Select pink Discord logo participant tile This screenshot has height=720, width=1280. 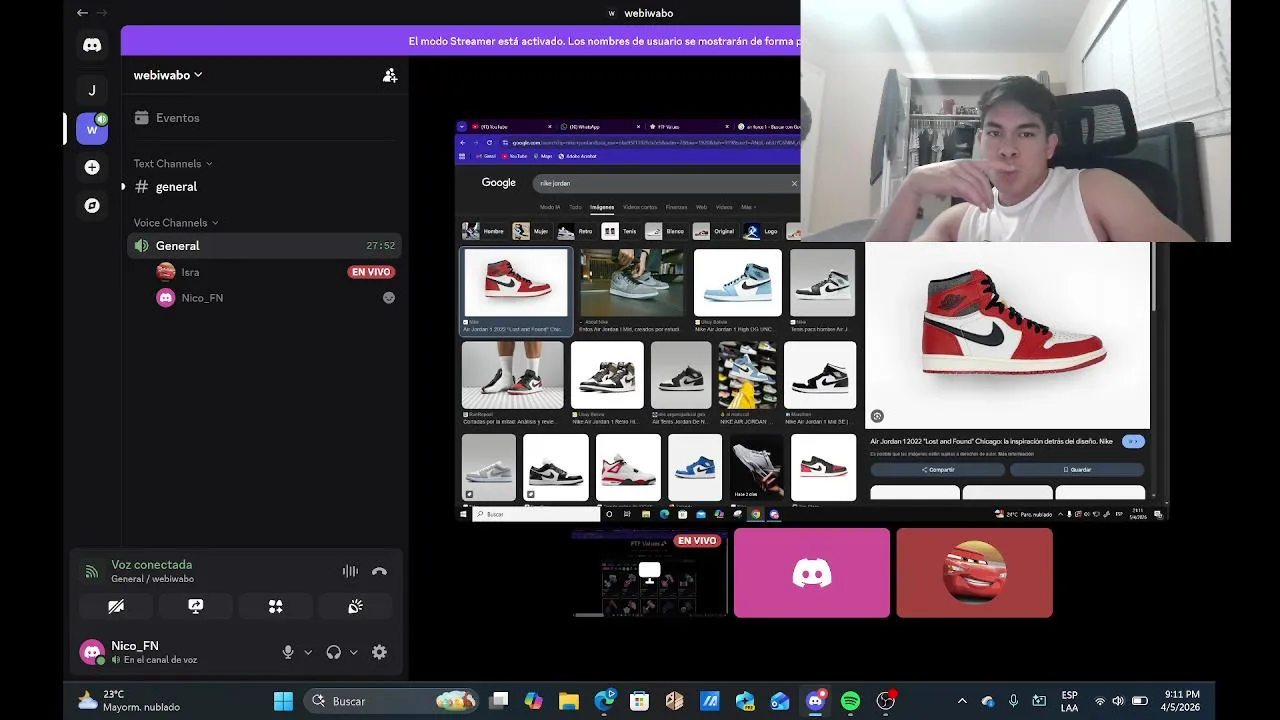[812, 573]
